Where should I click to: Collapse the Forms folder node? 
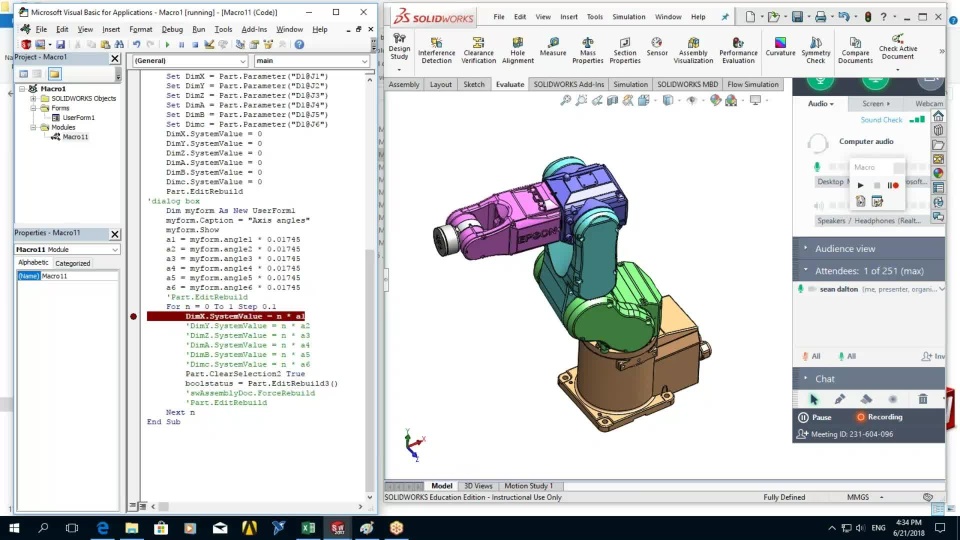[34, 108]
